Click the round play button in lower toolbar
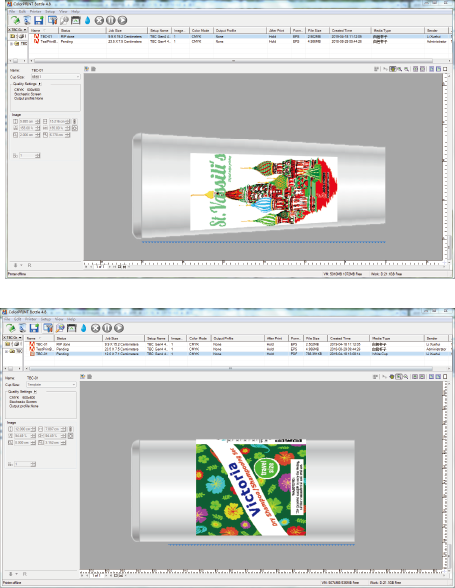 coord(119,328)
